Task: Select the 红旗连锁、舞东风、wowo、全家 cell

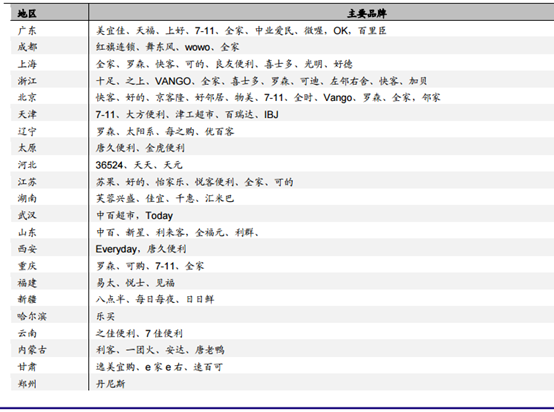Action: pyautogui.click(x=167, y=47)
